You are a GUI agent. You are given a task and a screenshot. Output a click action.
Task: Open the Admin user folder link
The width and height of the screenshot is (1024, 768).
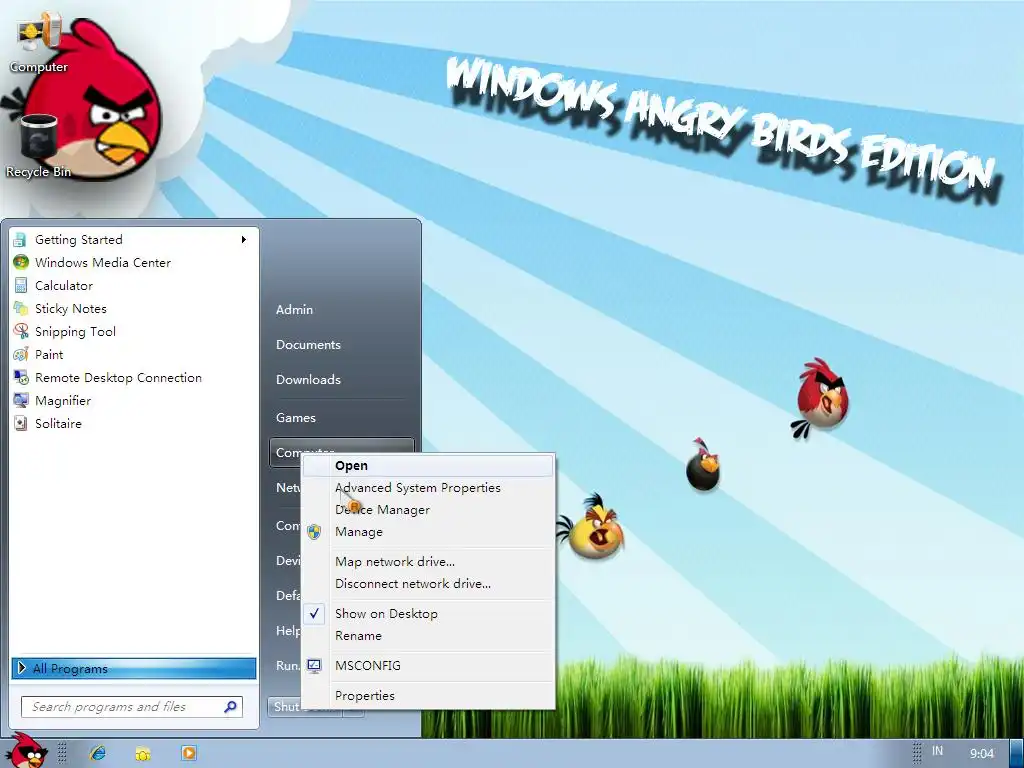295,310
